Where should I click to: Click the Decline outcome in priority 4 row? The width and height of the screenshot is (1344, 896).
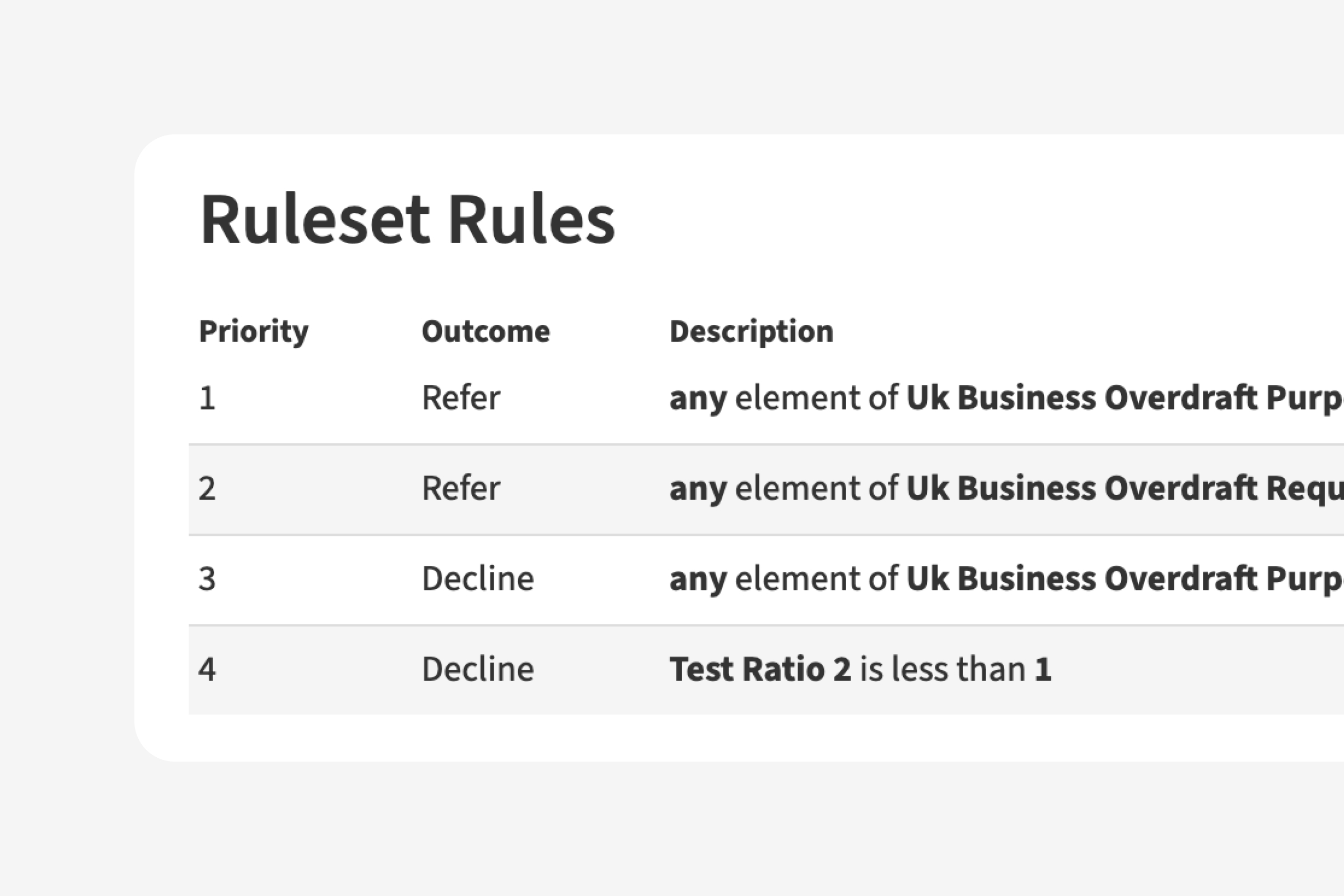click(x=478, y=669)
